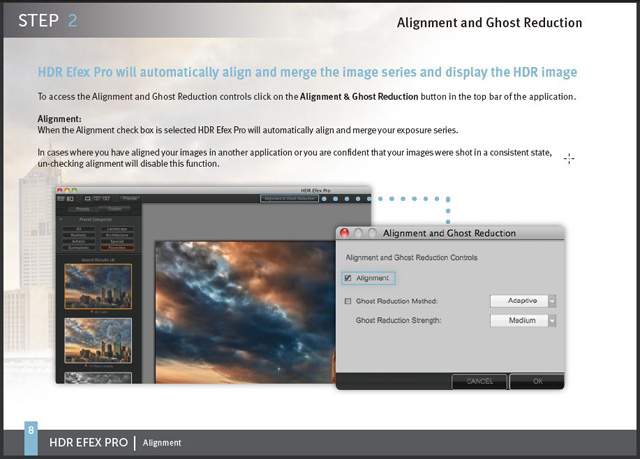The image size is (640, 459).
Task: Select the highlighted Favorites preset category
Action: pos(117,248)
